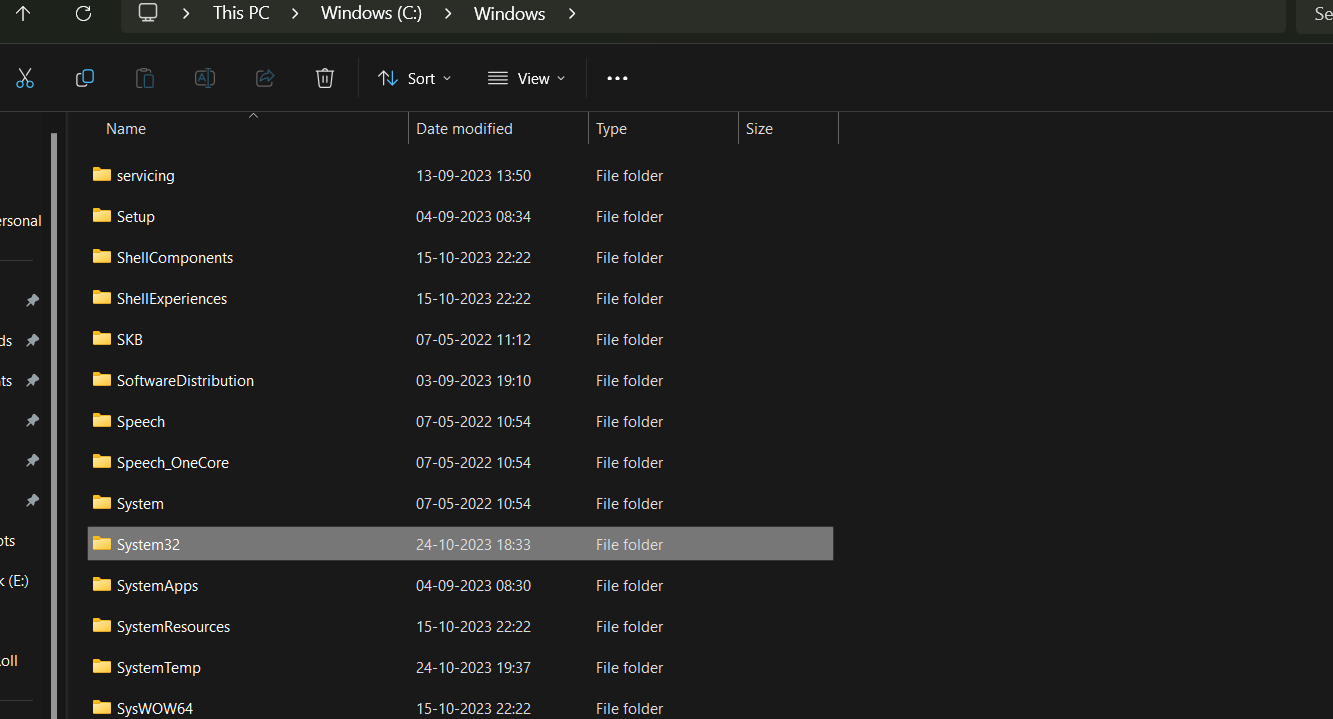Expand chevron after the monitor icon
The height and width of the screenshot is (719, 1333).
click(x=186, y=14)
